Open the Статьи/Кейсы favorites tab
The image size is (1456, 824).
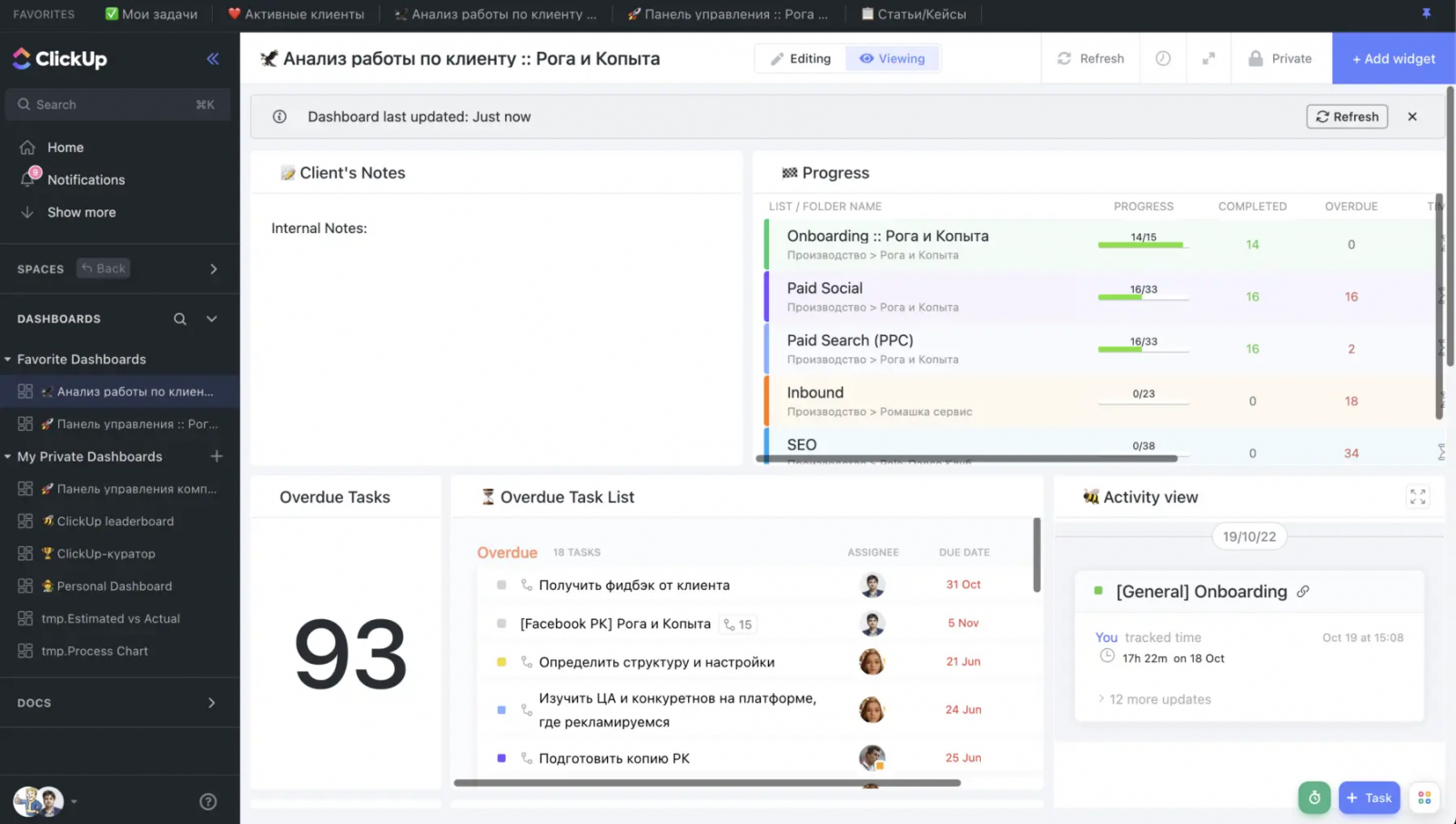pyautogui.click(x=914, y=14)
